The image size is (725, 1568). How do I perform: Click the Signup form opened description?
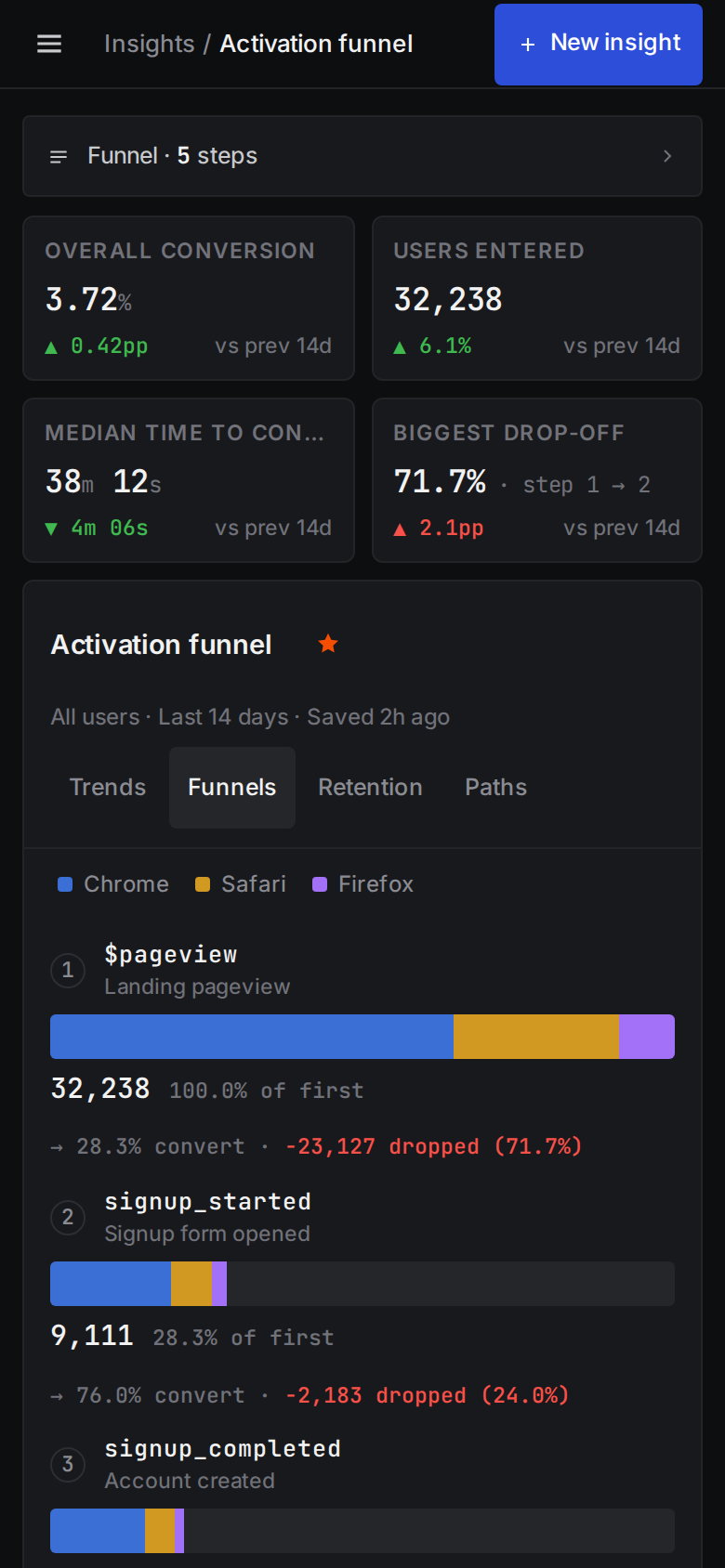(x=207, y=1234)
